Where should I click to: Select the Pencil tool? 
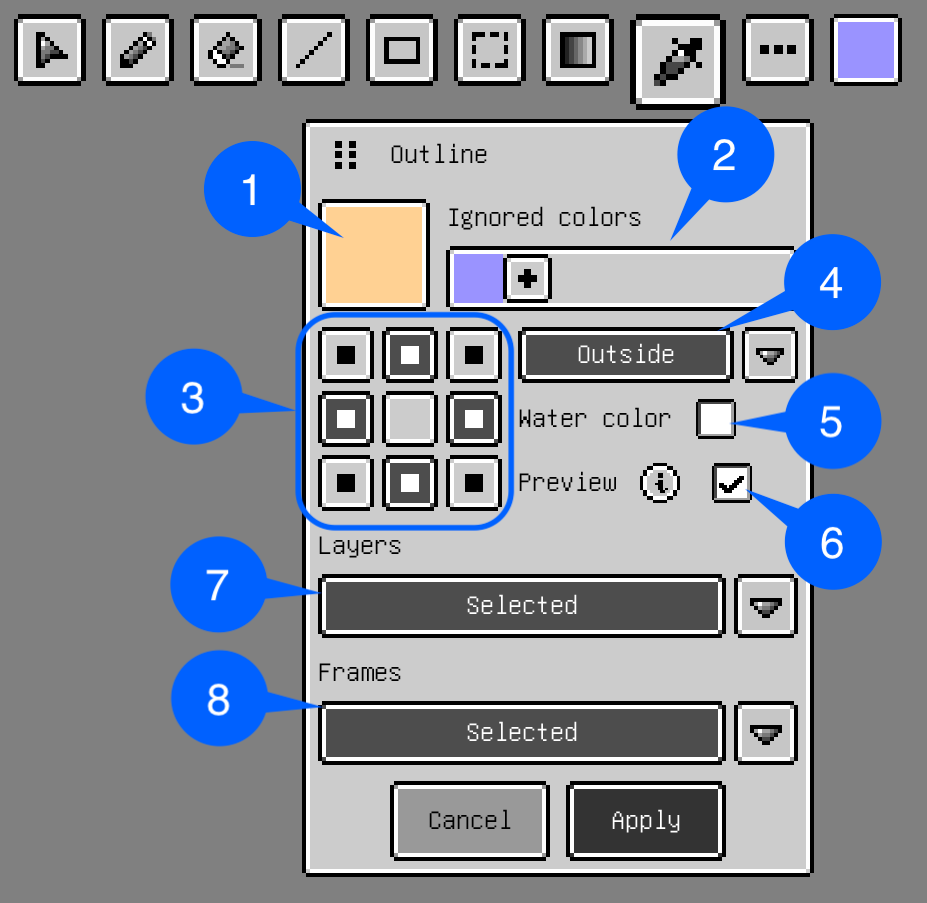137,49
